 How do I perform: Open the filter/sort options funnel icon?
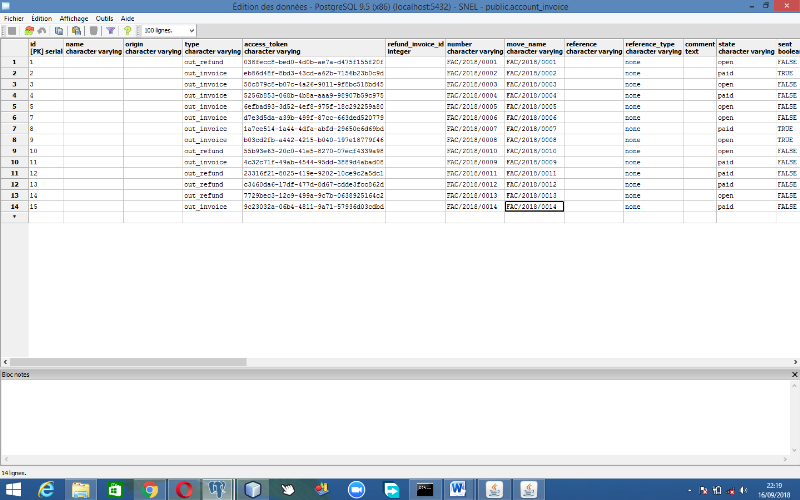110,31
